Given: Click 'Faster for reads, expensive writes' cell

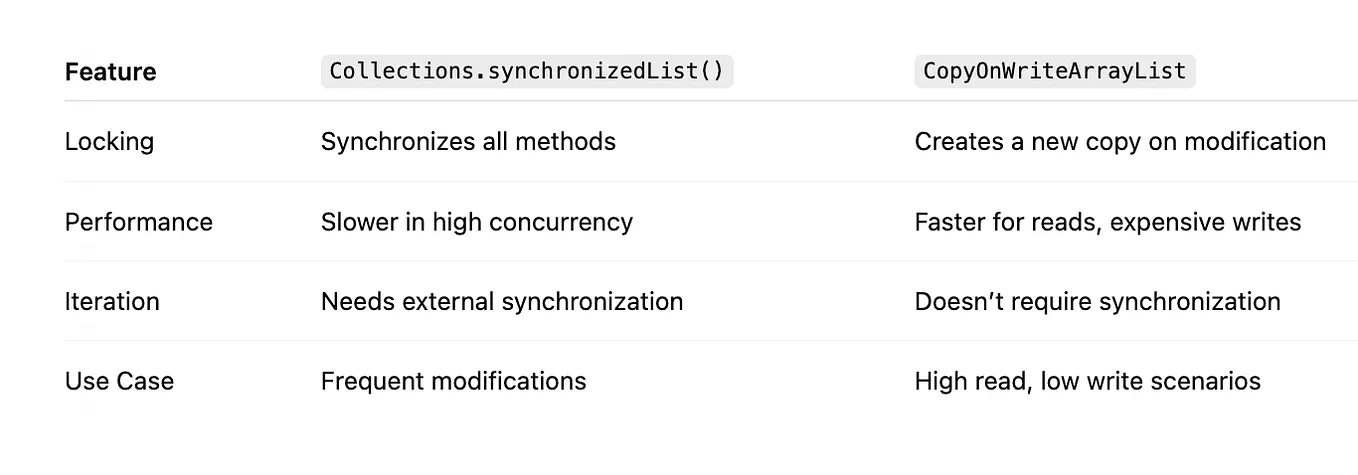Looking at the screenshot, I should point(1107,222).
